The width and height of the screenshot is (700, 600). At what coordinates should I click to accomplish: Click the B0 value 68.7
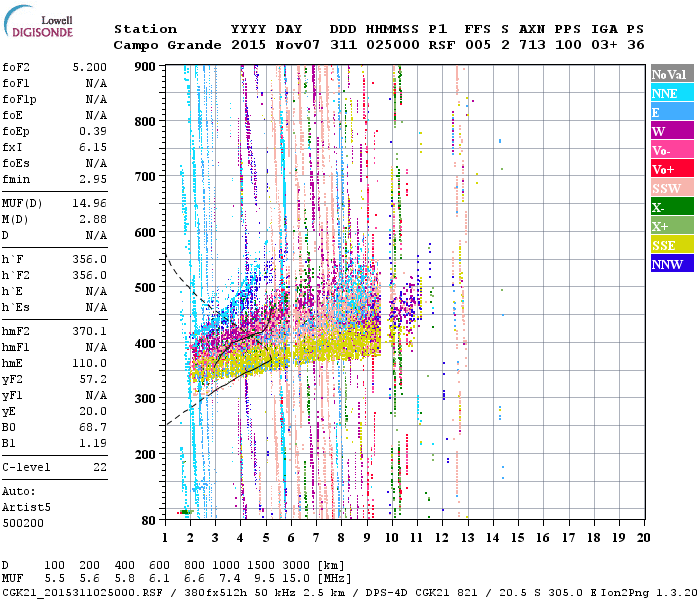point(93,428)
